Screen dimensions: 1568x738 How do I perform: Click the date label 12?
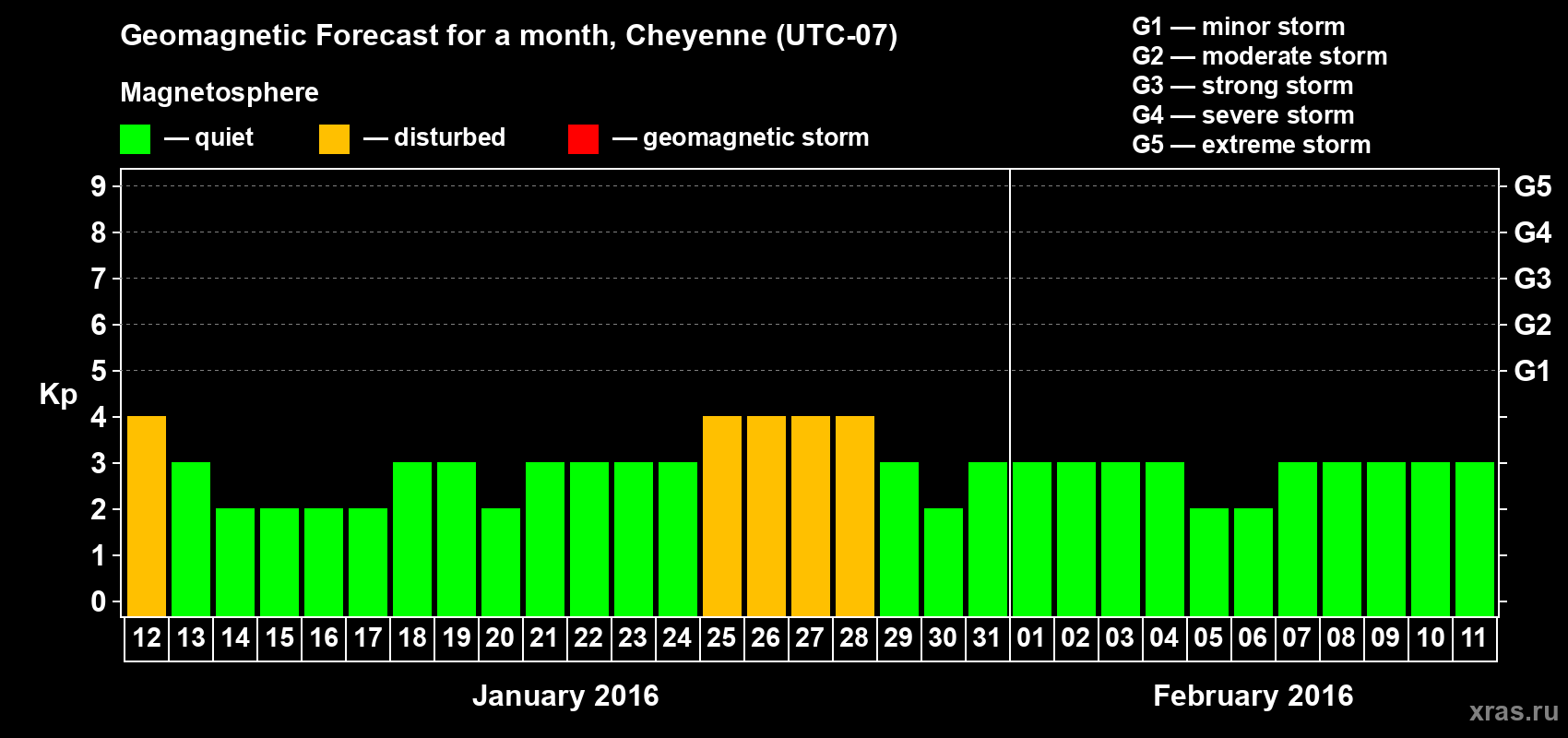pos(147,637)
